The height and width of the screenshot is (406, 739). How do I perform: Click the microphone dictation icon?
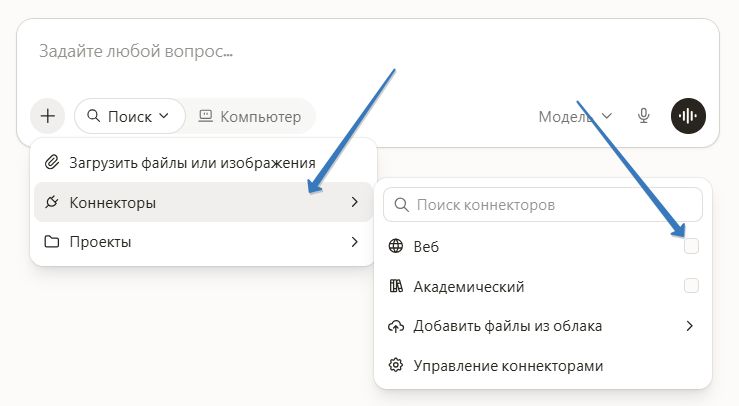[643, 116]
